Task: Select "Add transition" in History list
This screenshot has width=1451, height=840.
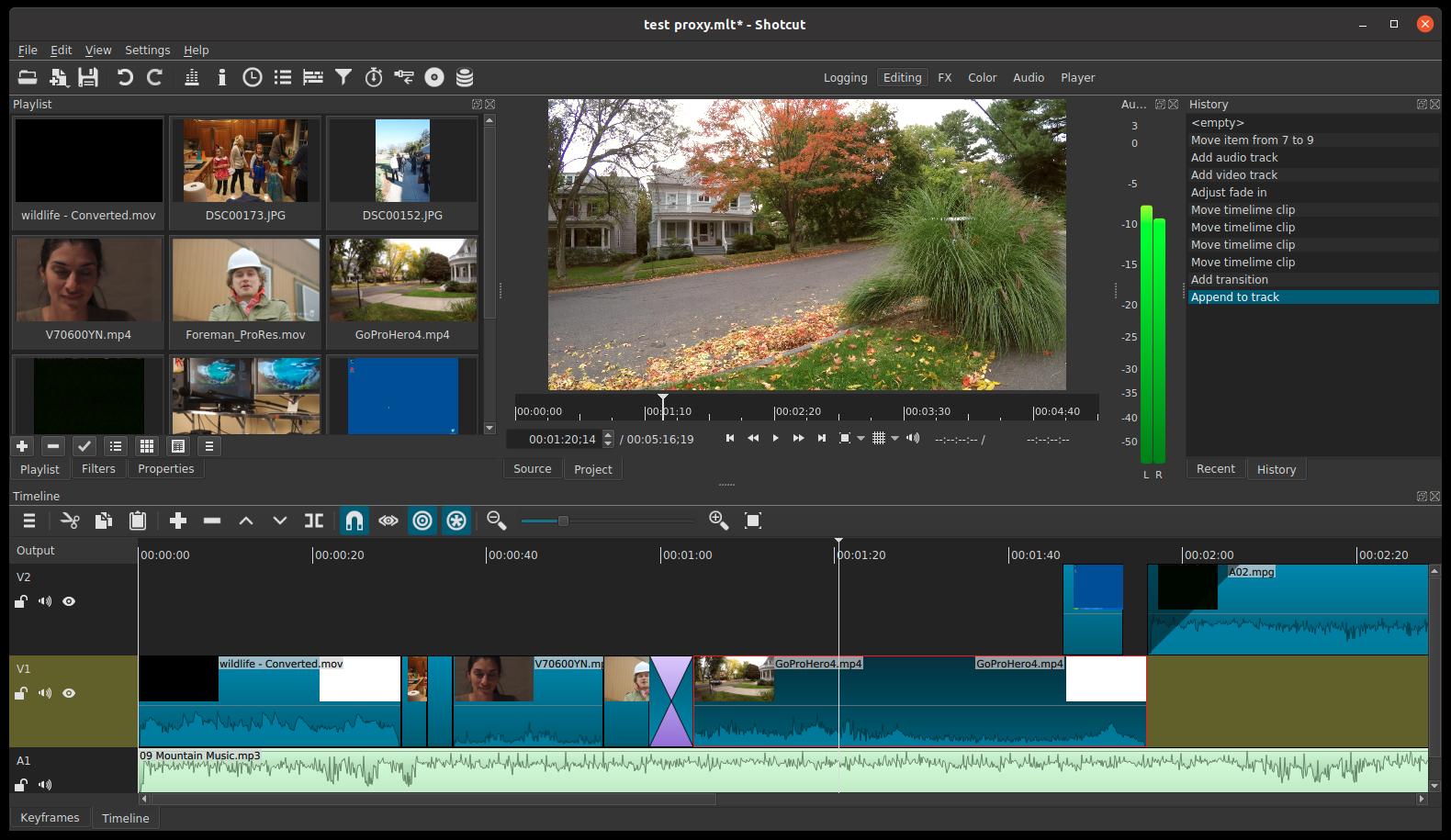Action: [x=1229, y=279]
